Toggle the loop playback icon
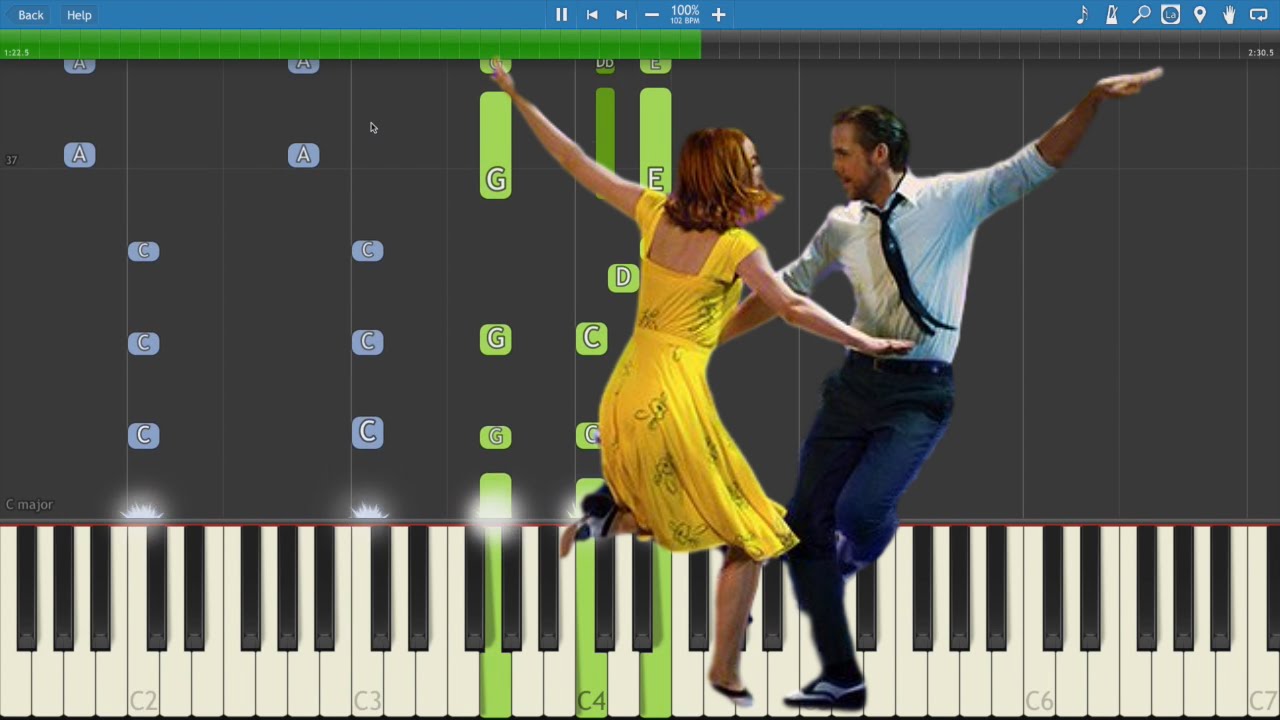Viewport: 1280px width, 720px height. pyautogui.click(x=1259, y=15)
